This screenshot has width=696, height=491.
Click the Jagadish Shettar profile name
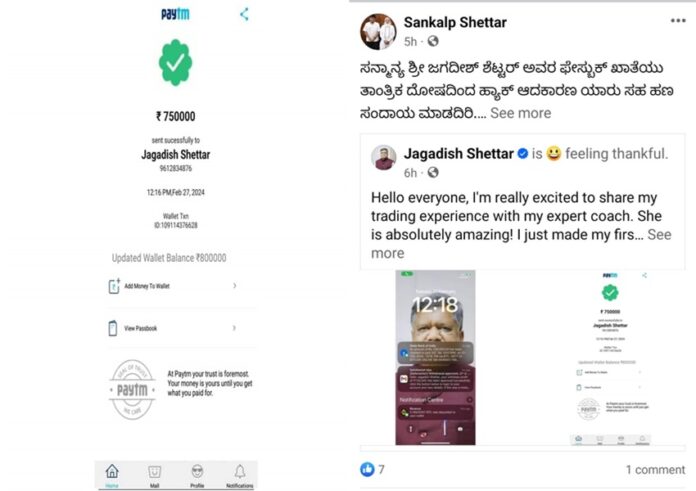[x=459, y=154]
